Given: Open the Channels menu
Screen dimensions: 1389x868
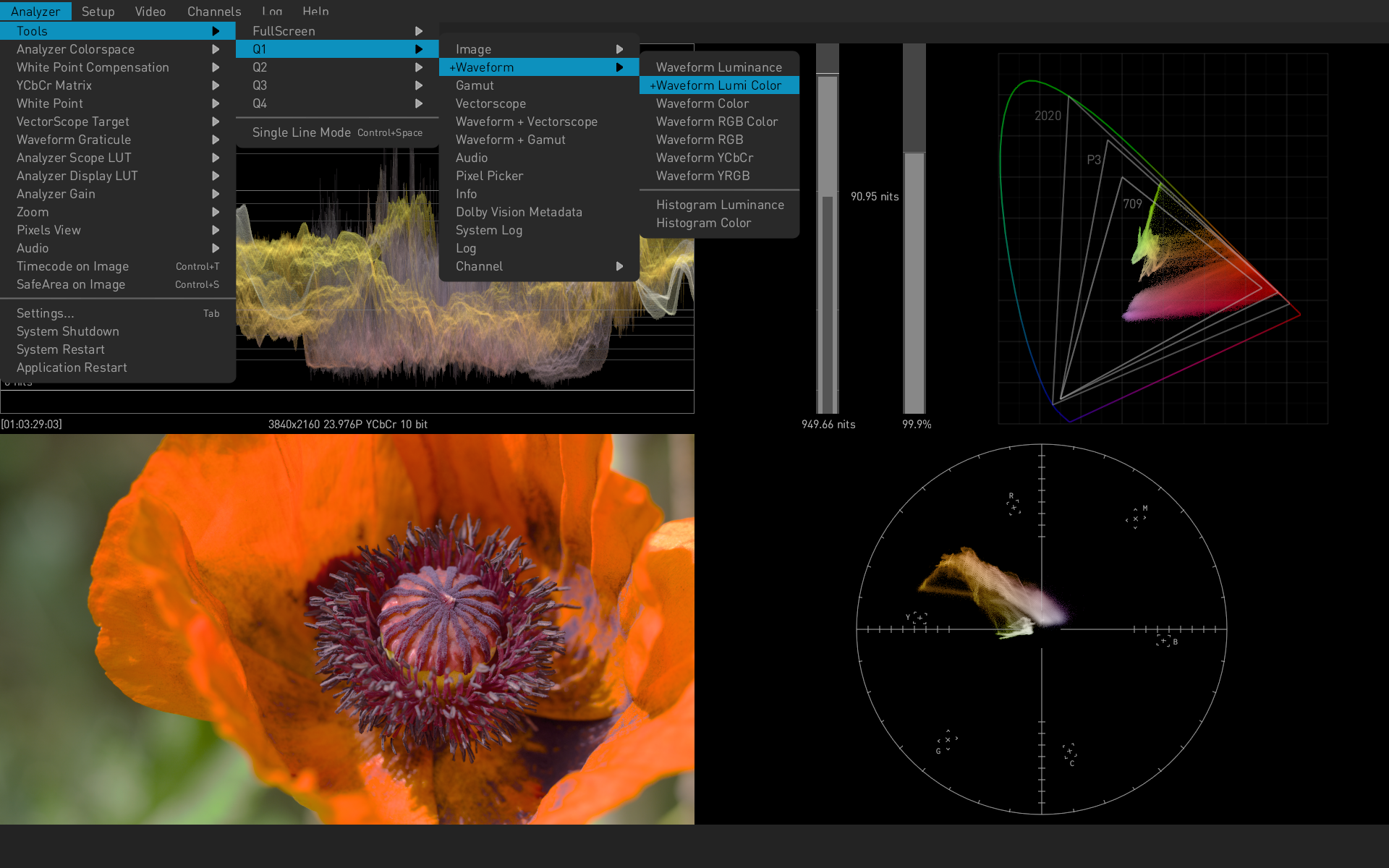Looking at the screenshot, I should coord(213,12).
